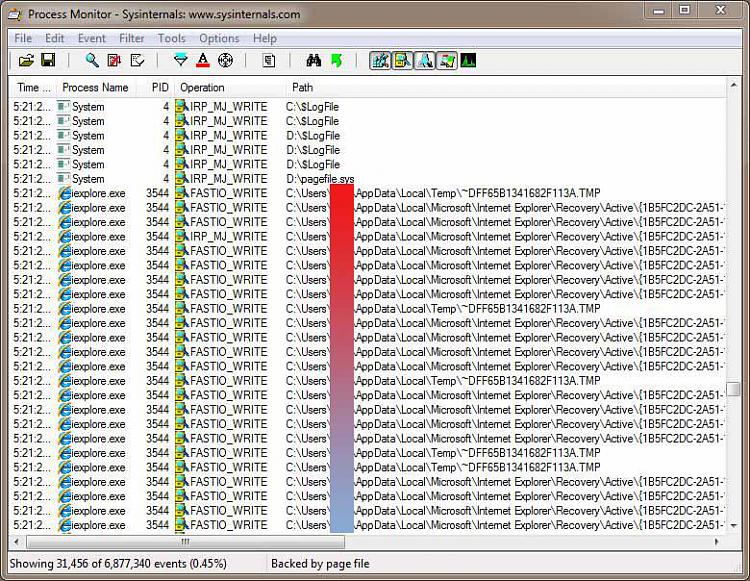Click the Operation column header
This screenshot has width=750, height=581.
[230, 88]
